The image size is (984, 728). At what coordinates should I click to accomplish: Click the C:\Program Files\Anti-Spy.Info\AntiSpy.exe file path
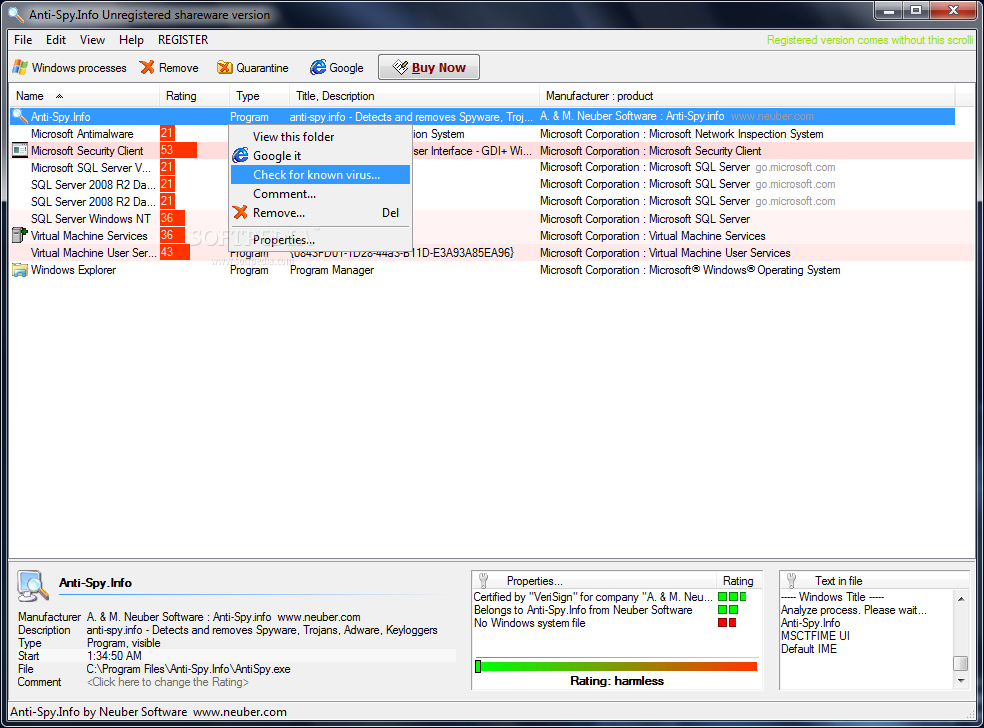[188, 669]
